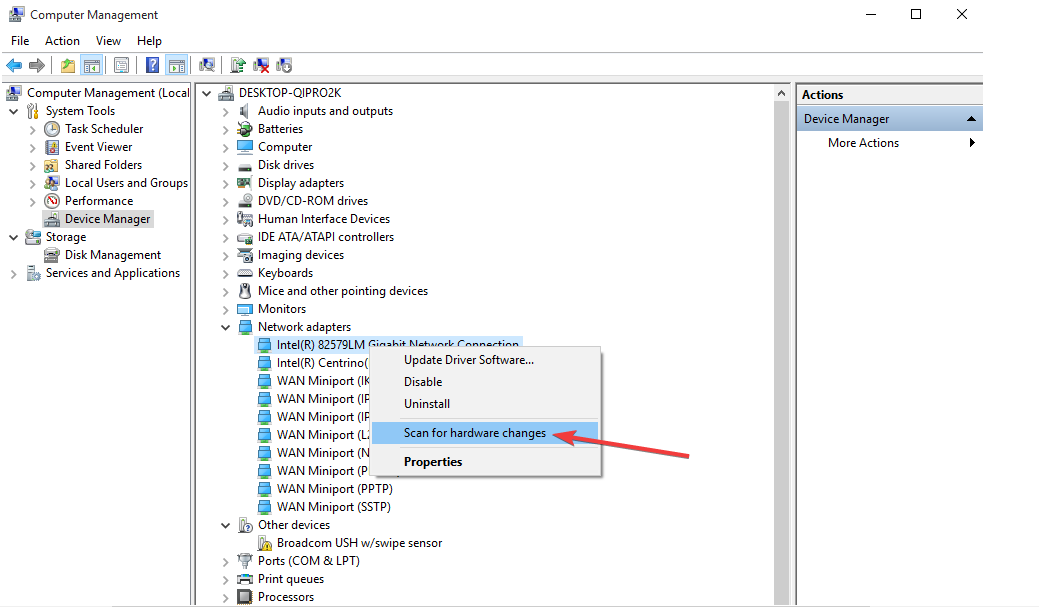Click the Up one level folder icon

pos(67,66)
